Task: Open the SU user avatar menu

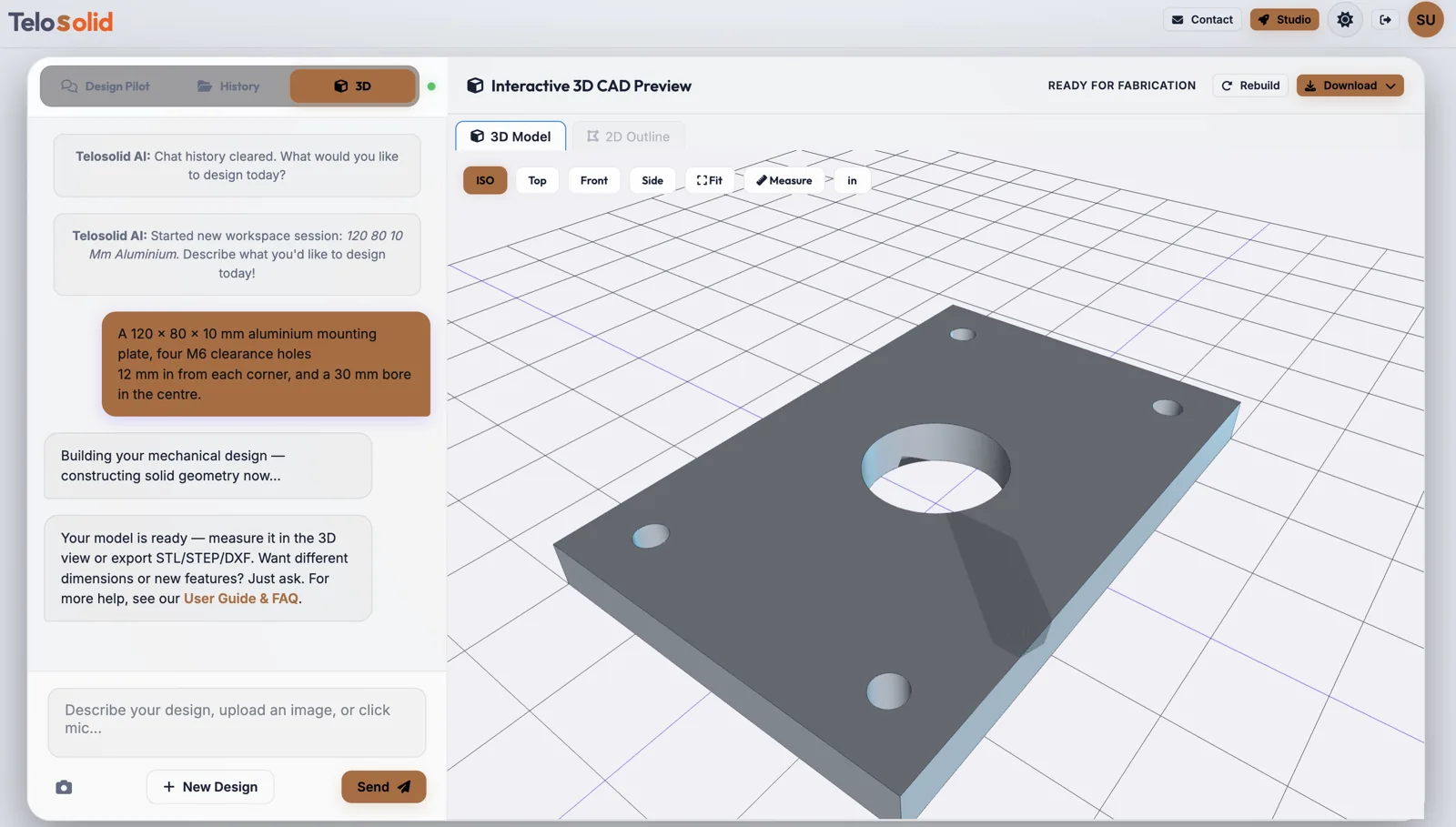Action: click(x=1426, y=19)
